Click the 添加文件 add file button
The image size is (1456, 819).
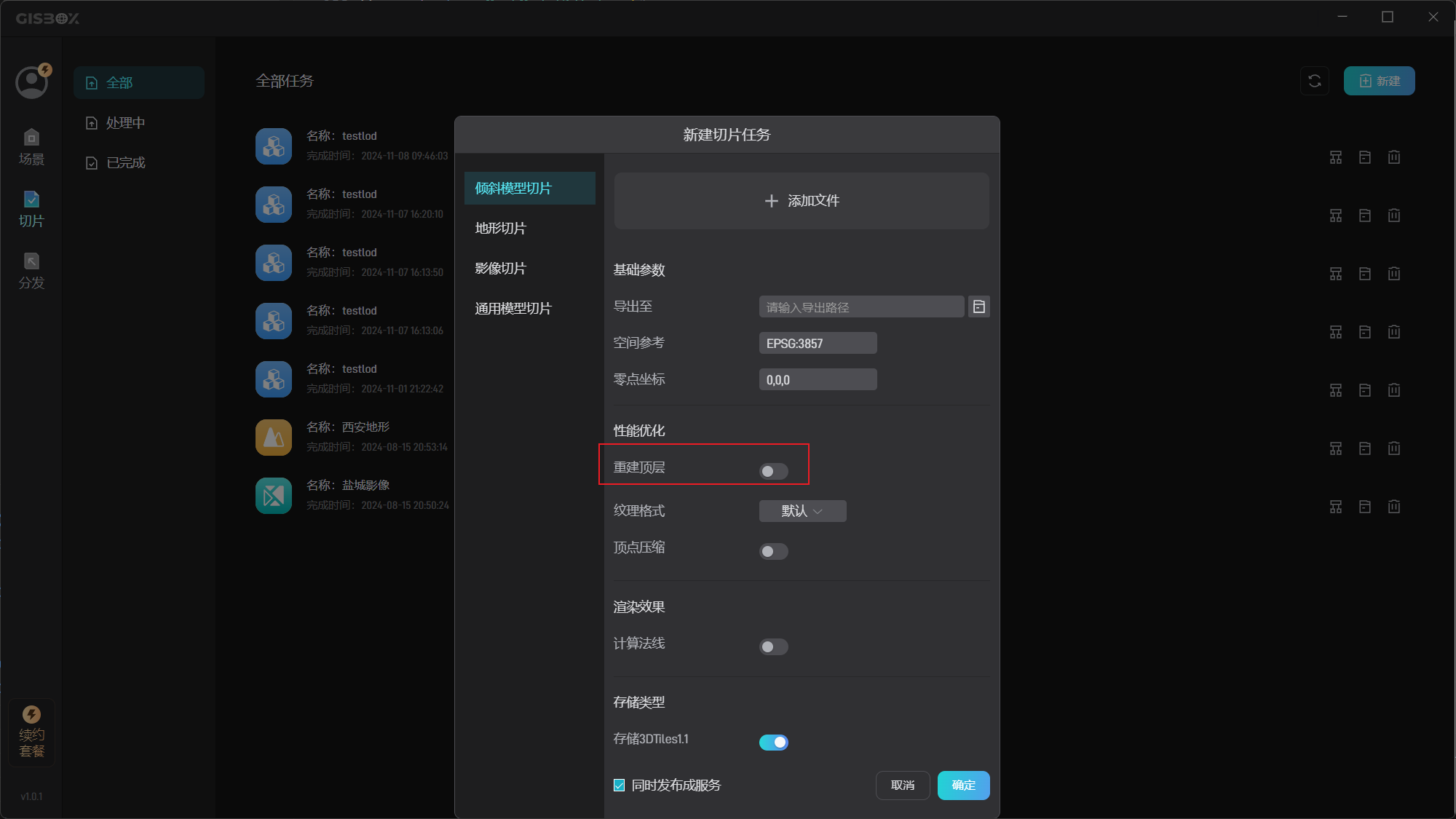(802, 201)
